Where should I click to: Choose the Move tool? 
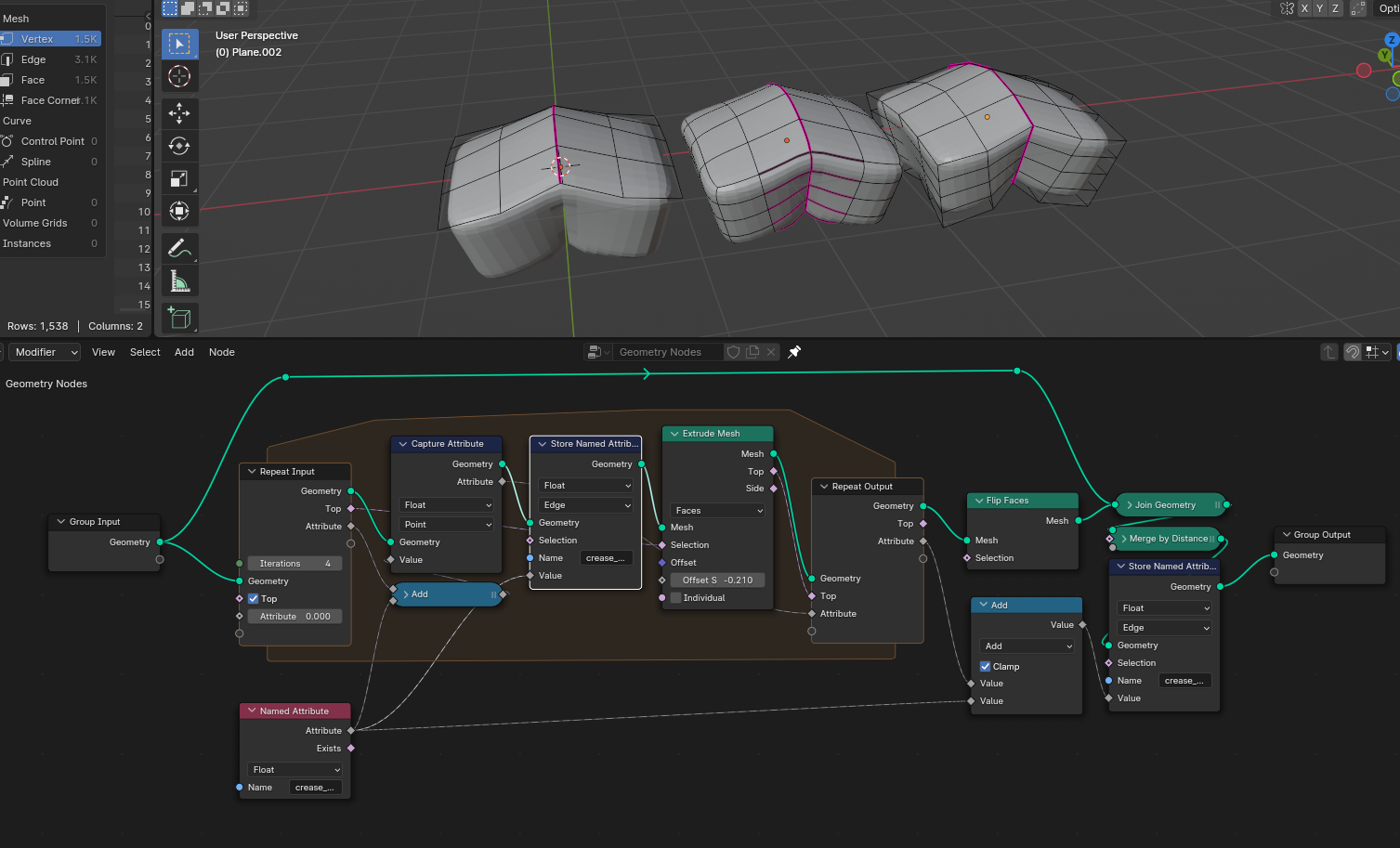180,113
